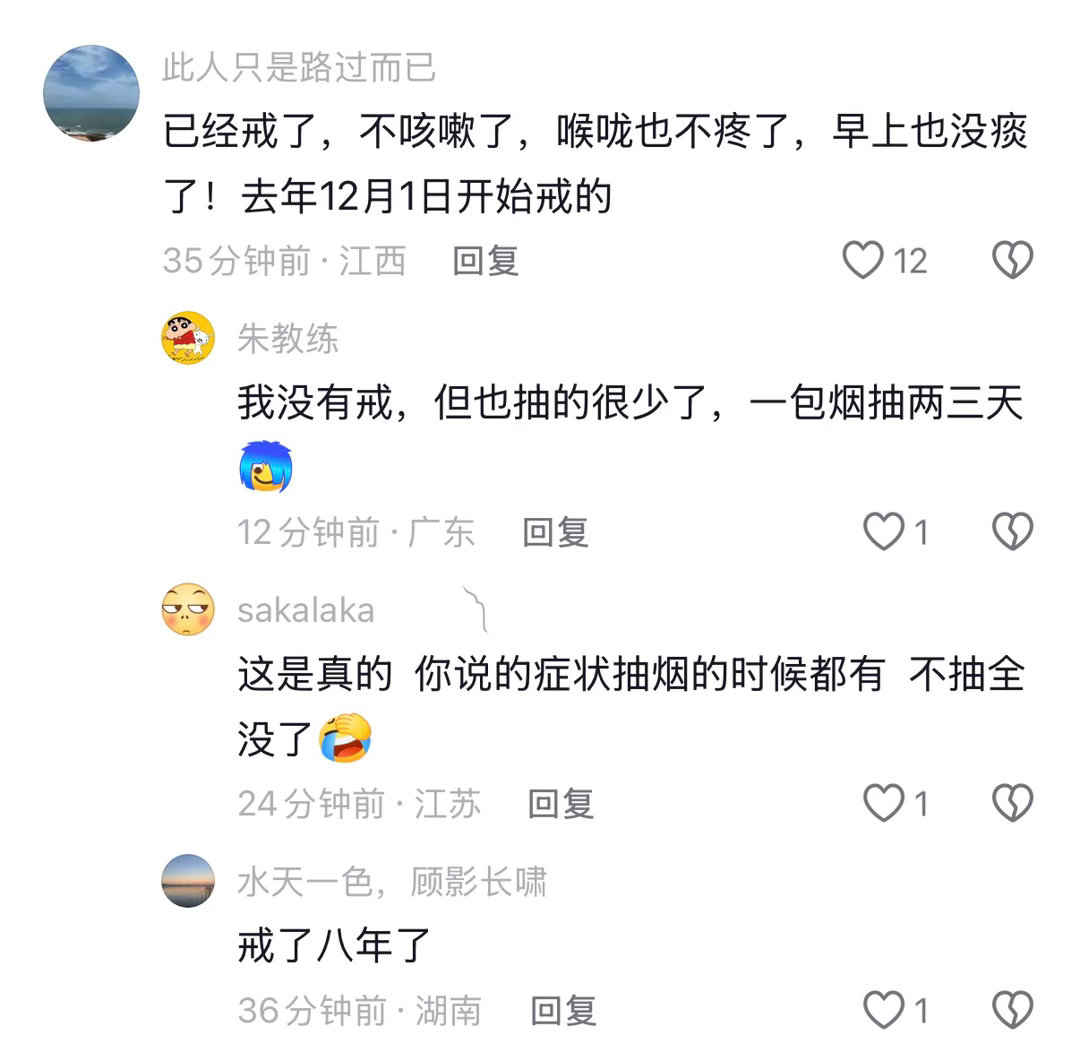Open 朱教练's Crayon Shin-chan avatar

pos(187,338)
